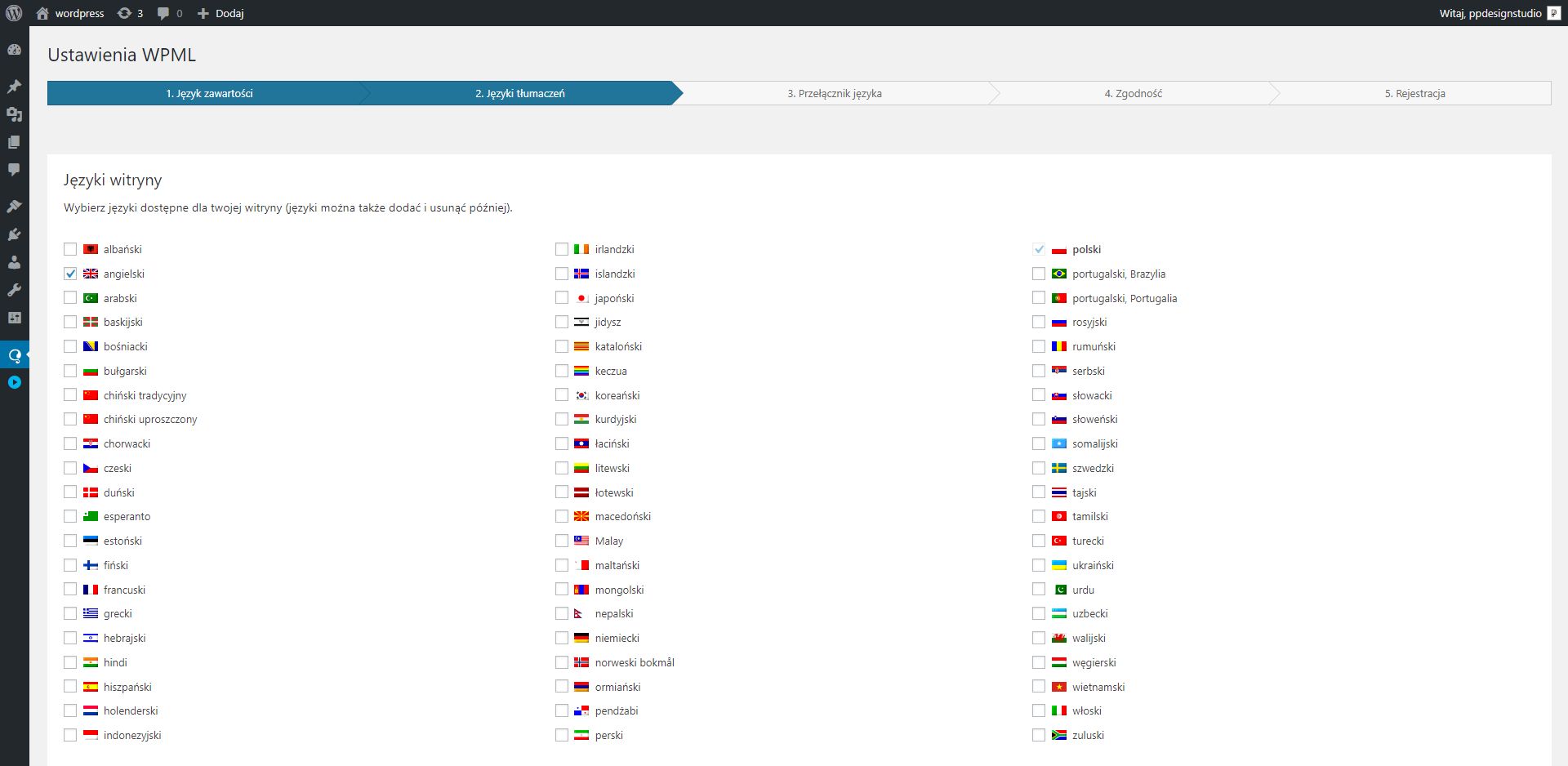
Task: Open step 5. Rejestracja
Action: [x=1415, y=93]
